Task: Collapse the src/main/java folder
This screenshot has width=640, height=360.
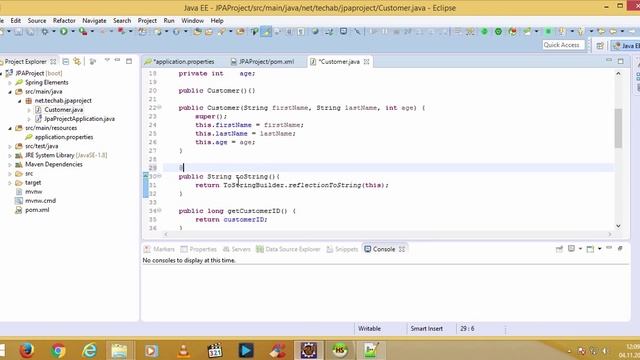Action: [x=10, y=92]
